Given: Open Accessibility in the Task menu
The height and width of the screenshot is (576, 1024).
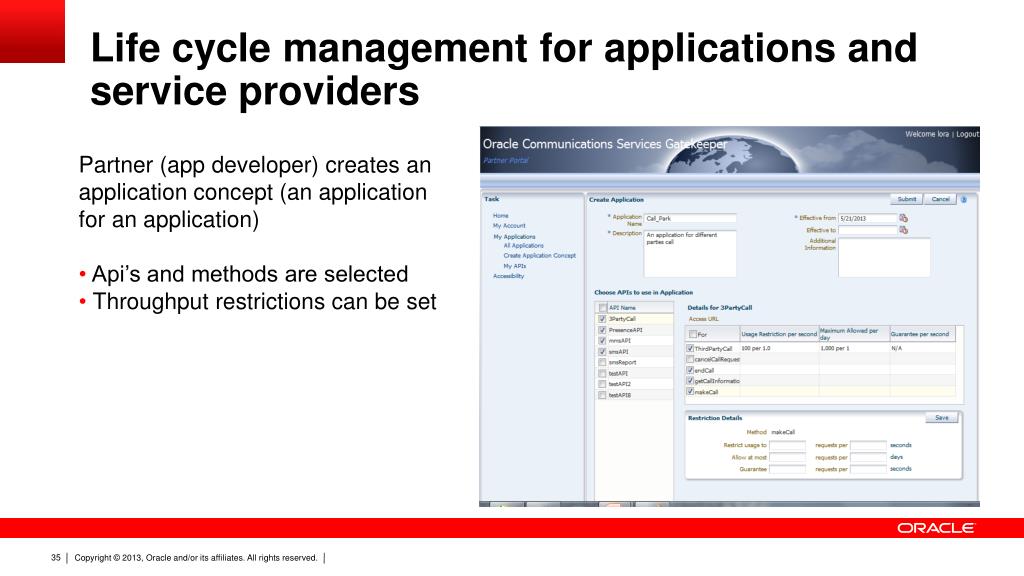Looking at the screenshot, I should pyautogui.click(x=508, y=276).
